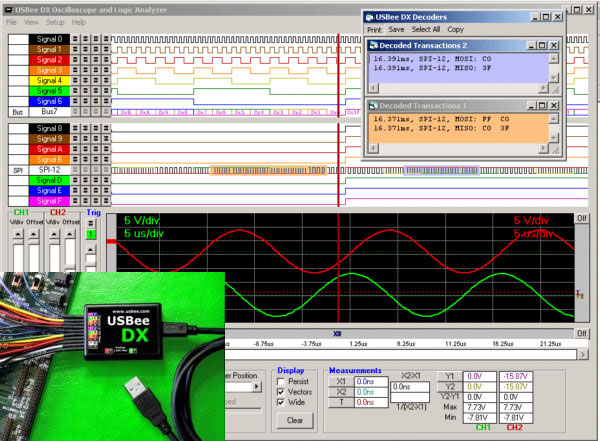Click CH1 V/div up arrow

click(x=18, y=234)
